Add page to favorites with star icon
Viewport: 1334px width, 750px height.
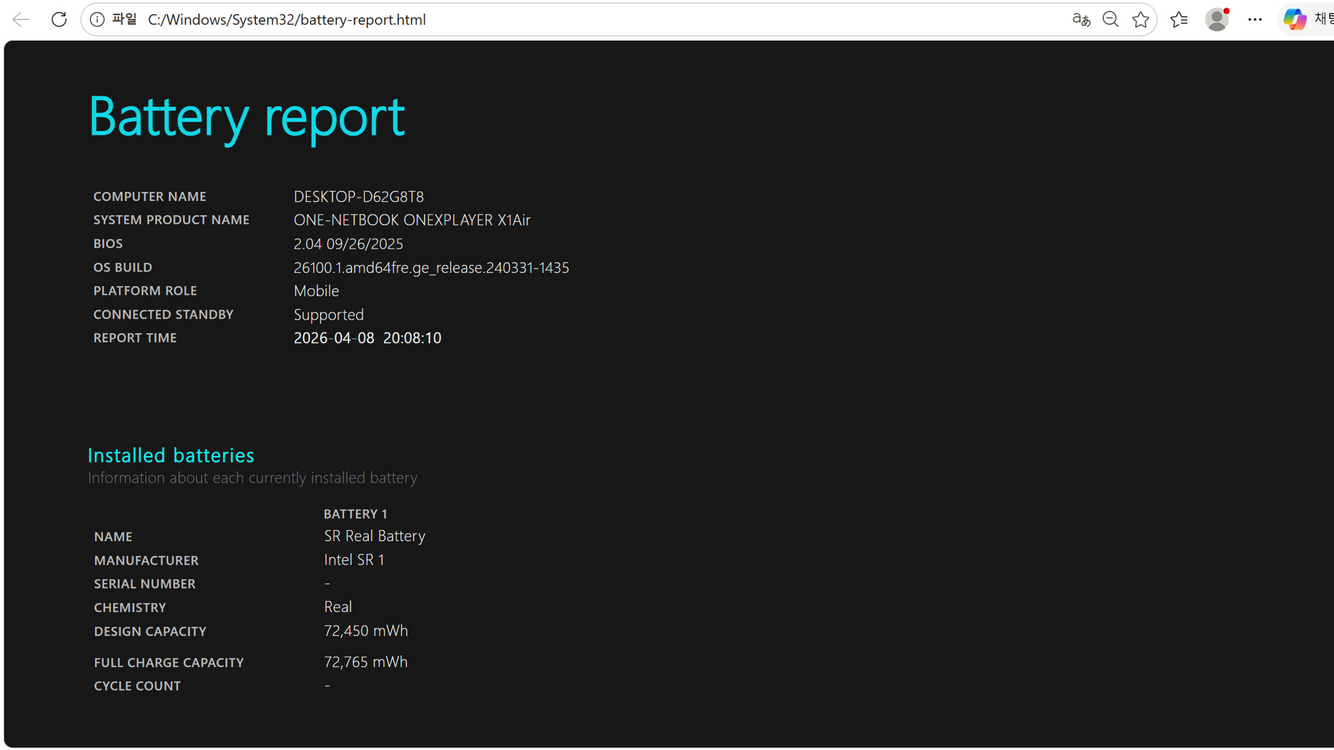[x=1141, y=19]
